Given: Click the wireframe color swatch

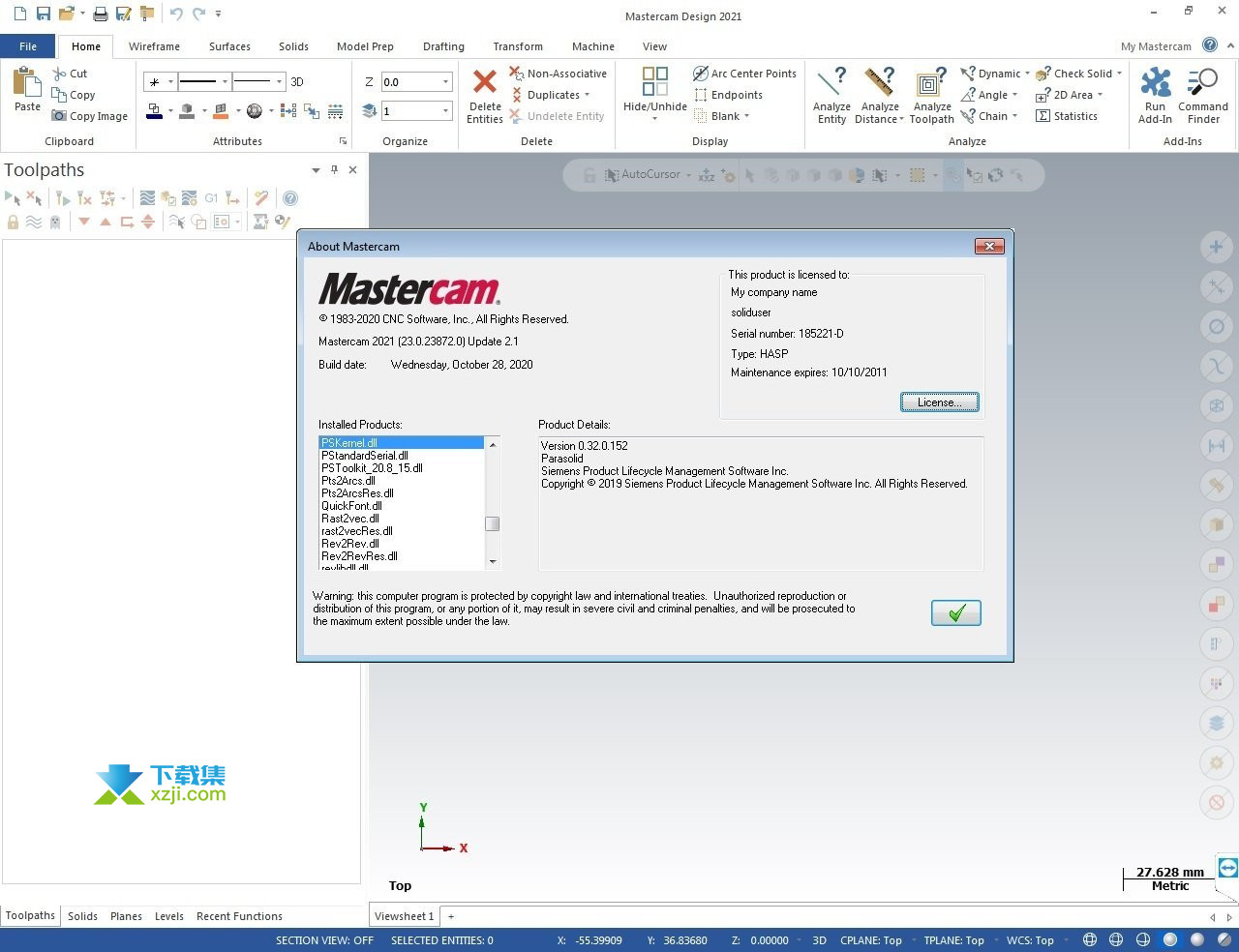Looking at the screenshot, I should pos(154,111).
